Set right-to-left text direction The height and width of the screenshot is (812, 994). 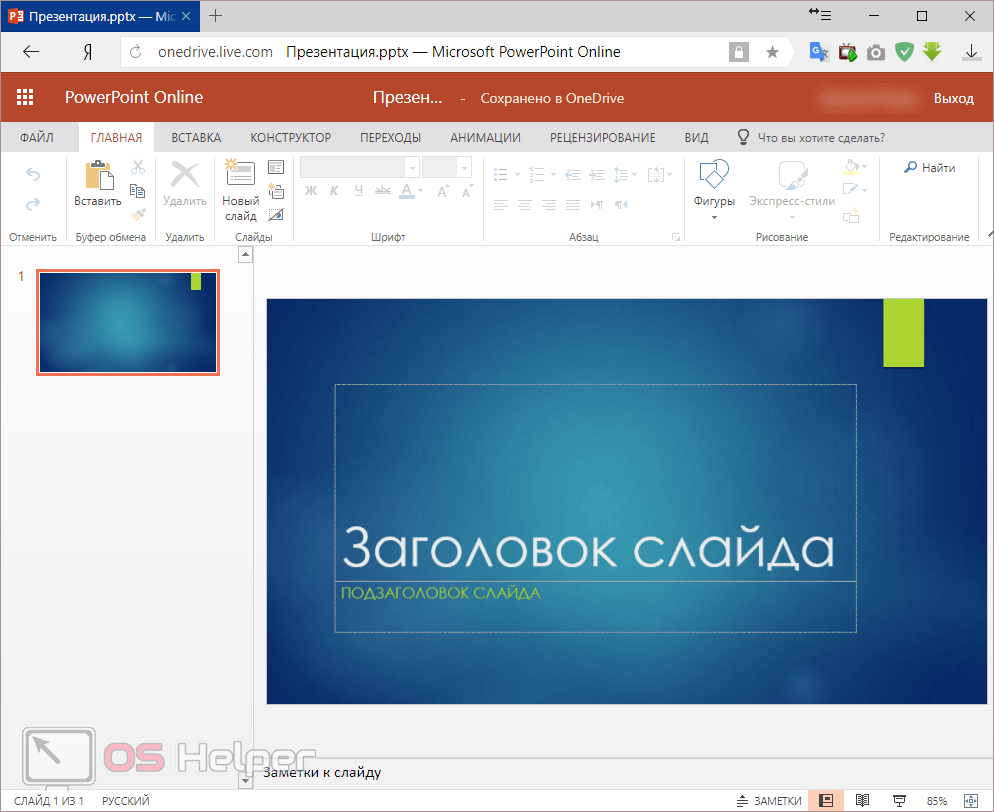coord(621,204)
